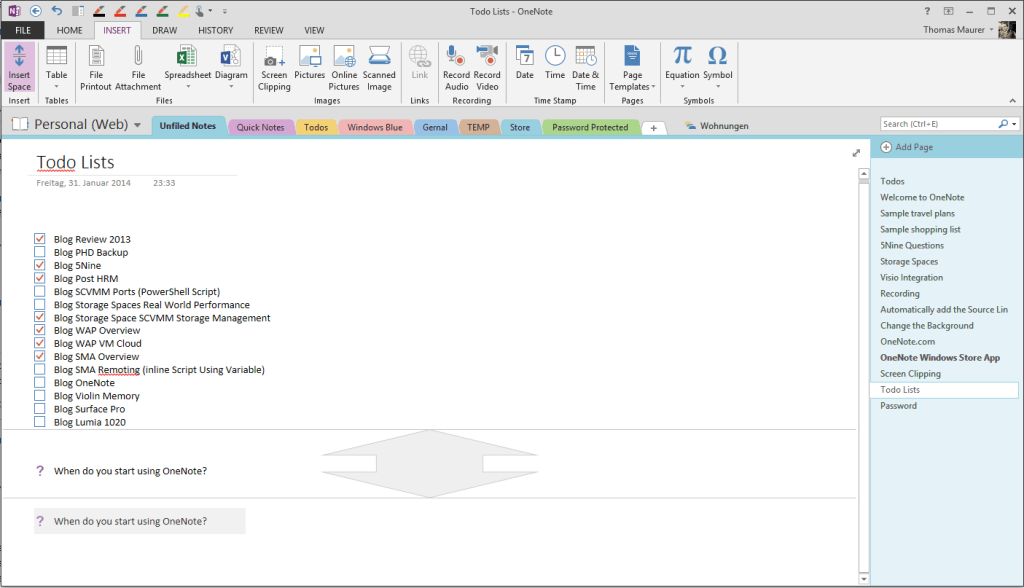Switch to the DRAW ribbon tab
The image size is (1024, 588).
[x=165, y=30]
